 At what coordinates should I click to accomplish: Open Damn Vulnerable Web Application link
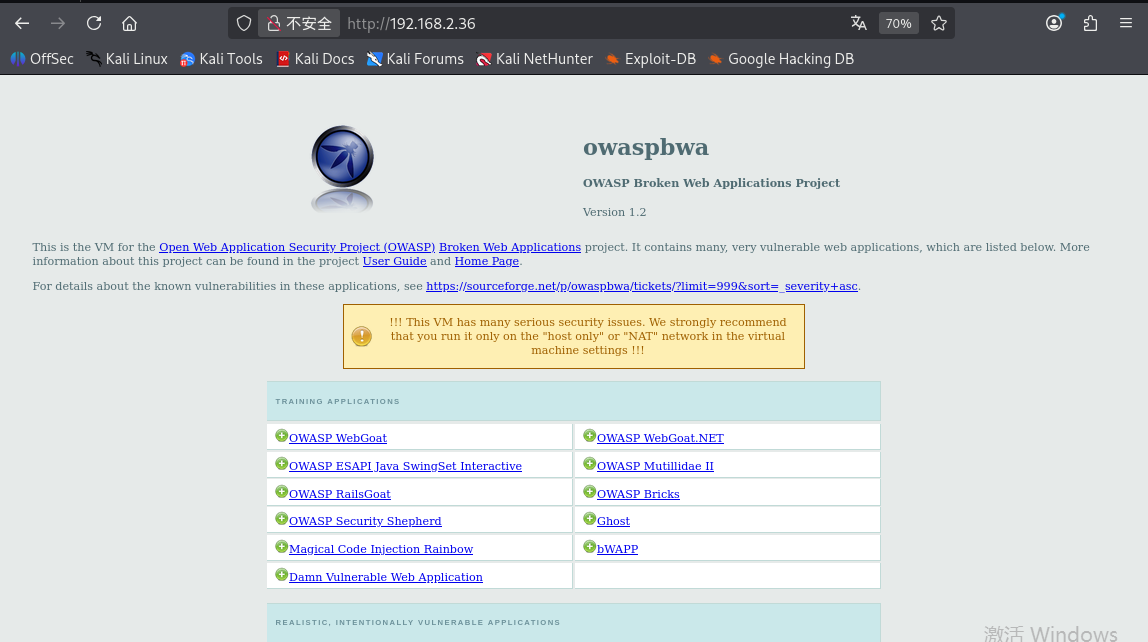(386, 577)
